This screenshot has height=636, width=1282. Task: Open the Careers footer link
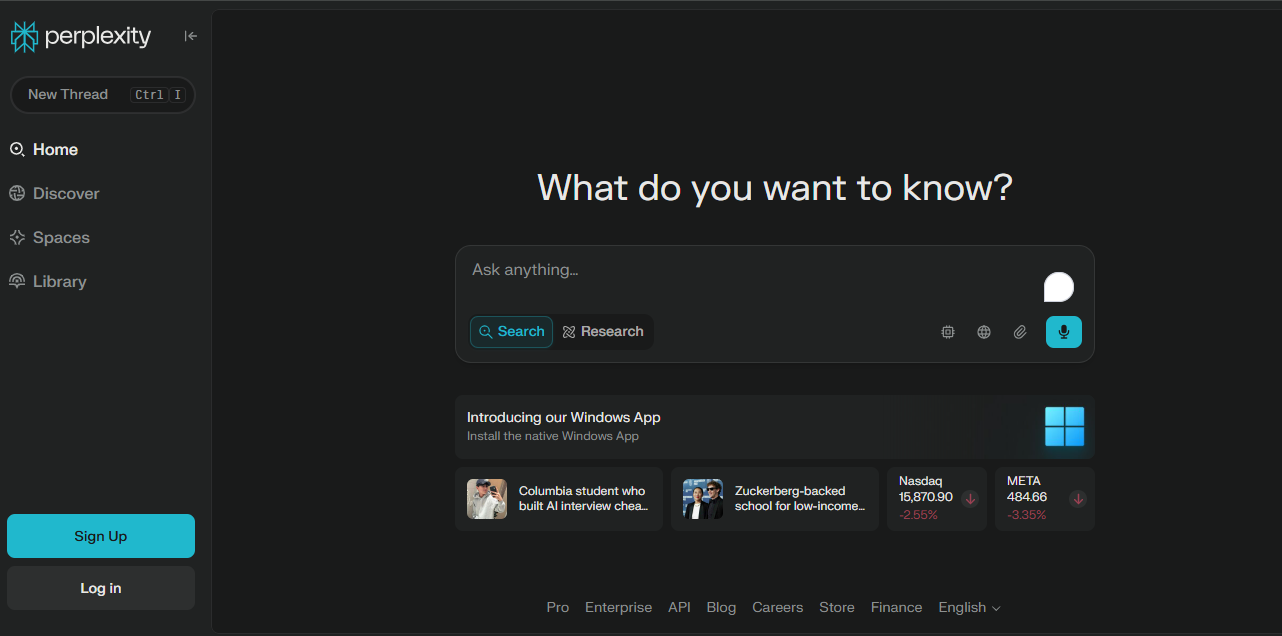coord(778,607)
